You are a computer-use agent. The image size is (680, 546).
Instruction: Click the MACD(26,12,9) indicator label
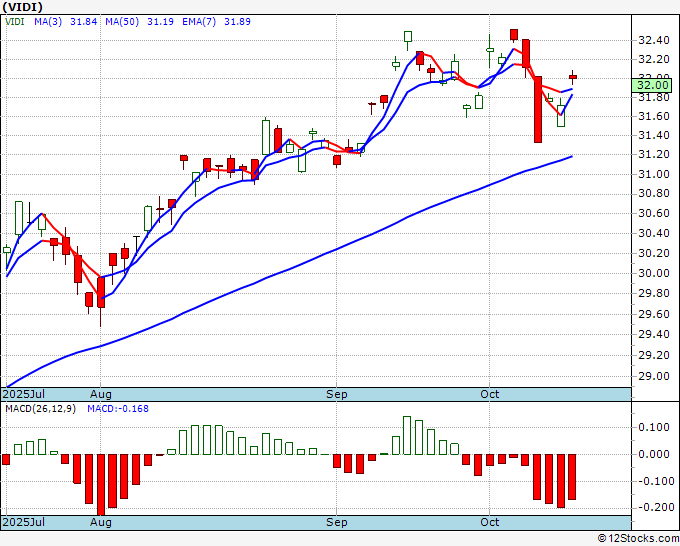point(40,409)
